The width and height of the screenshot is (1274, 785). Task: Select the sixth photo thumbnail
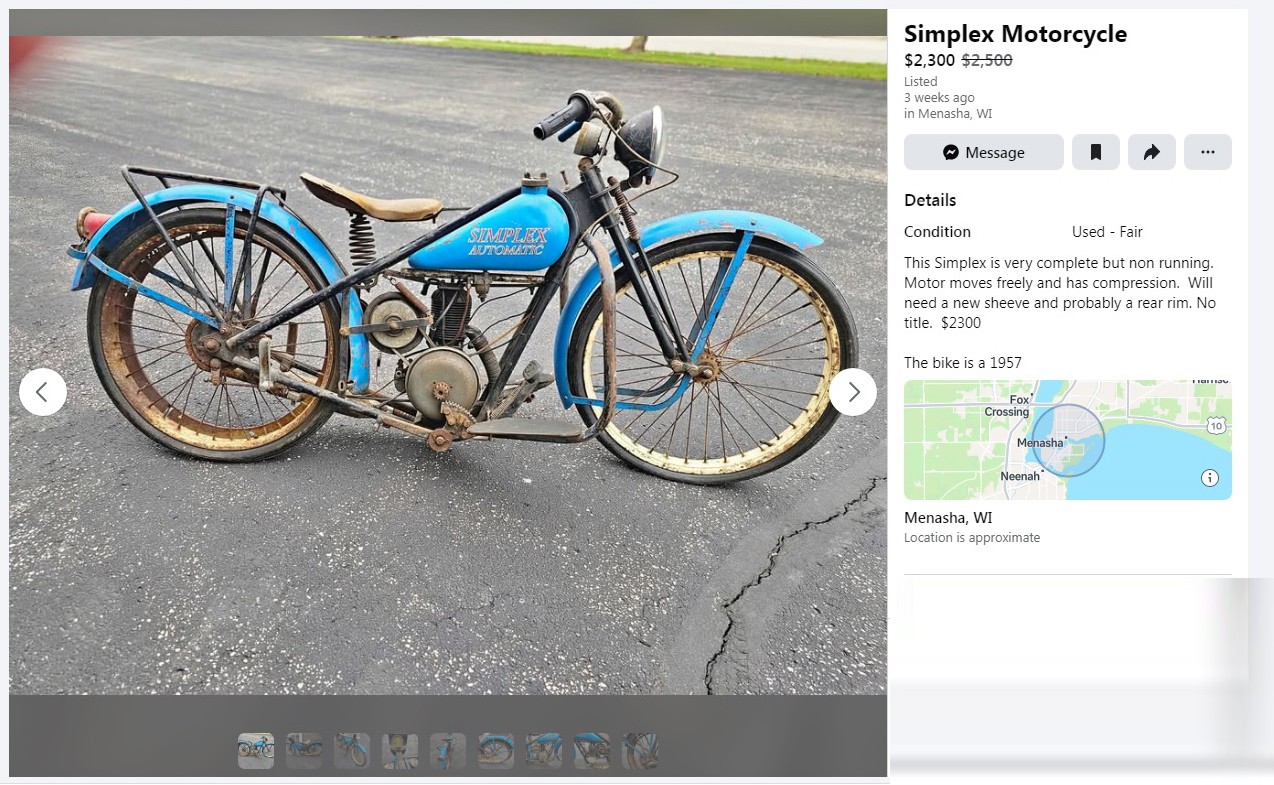click(x=496, y=751)
